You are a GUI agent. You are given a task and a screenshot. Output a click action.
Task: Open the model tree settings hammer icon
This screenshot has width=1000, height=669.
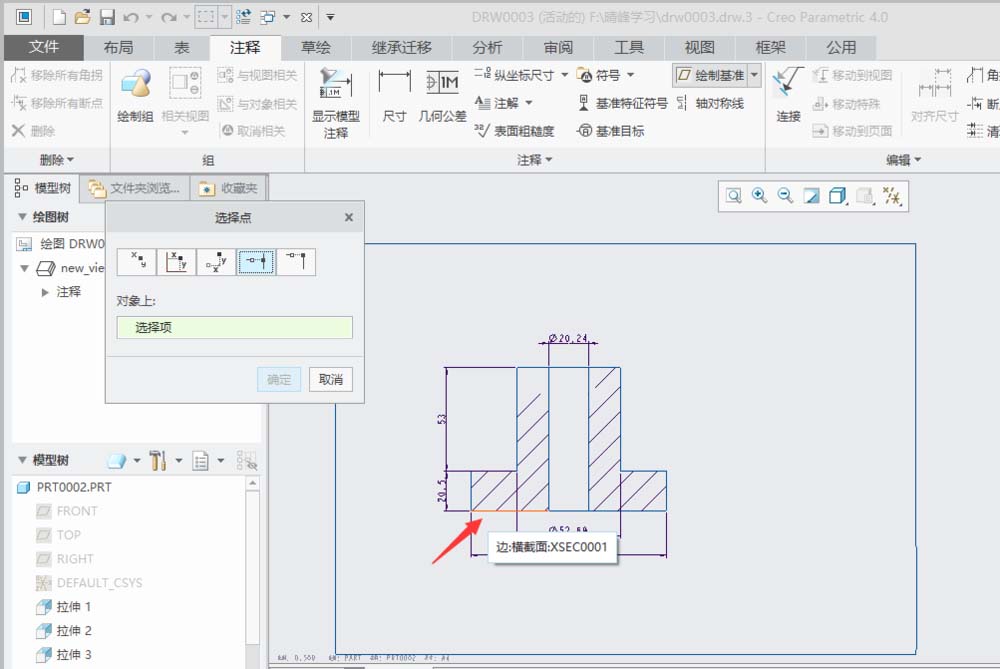[158, 460]
